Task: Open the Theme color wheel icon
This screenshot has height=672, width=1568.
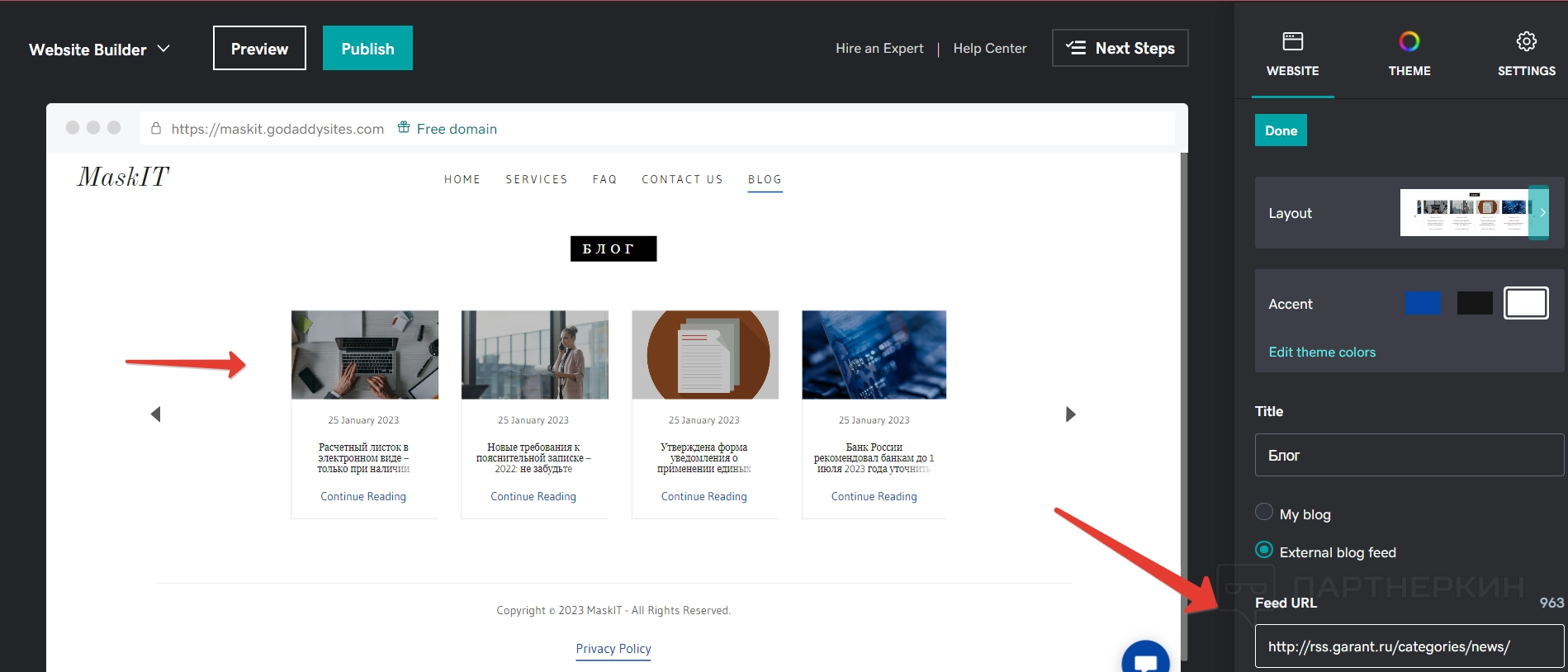Action: tap(1409, 41)
